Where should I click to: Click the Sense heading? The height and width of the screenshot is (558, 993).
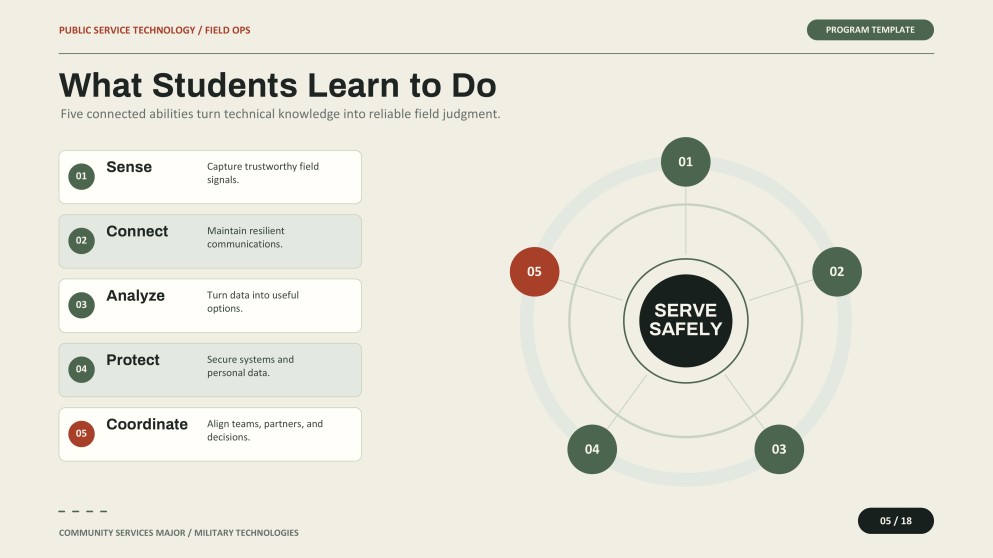(x=129, y=167)
